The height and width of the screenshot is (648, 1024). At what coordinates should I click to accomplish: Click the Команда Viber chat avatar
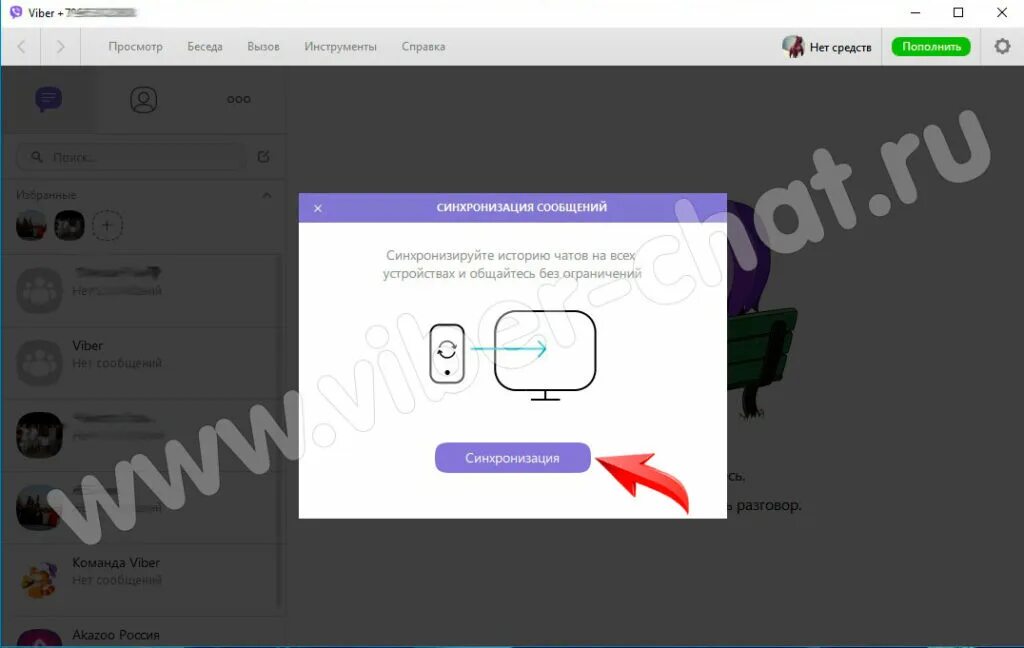39,579
